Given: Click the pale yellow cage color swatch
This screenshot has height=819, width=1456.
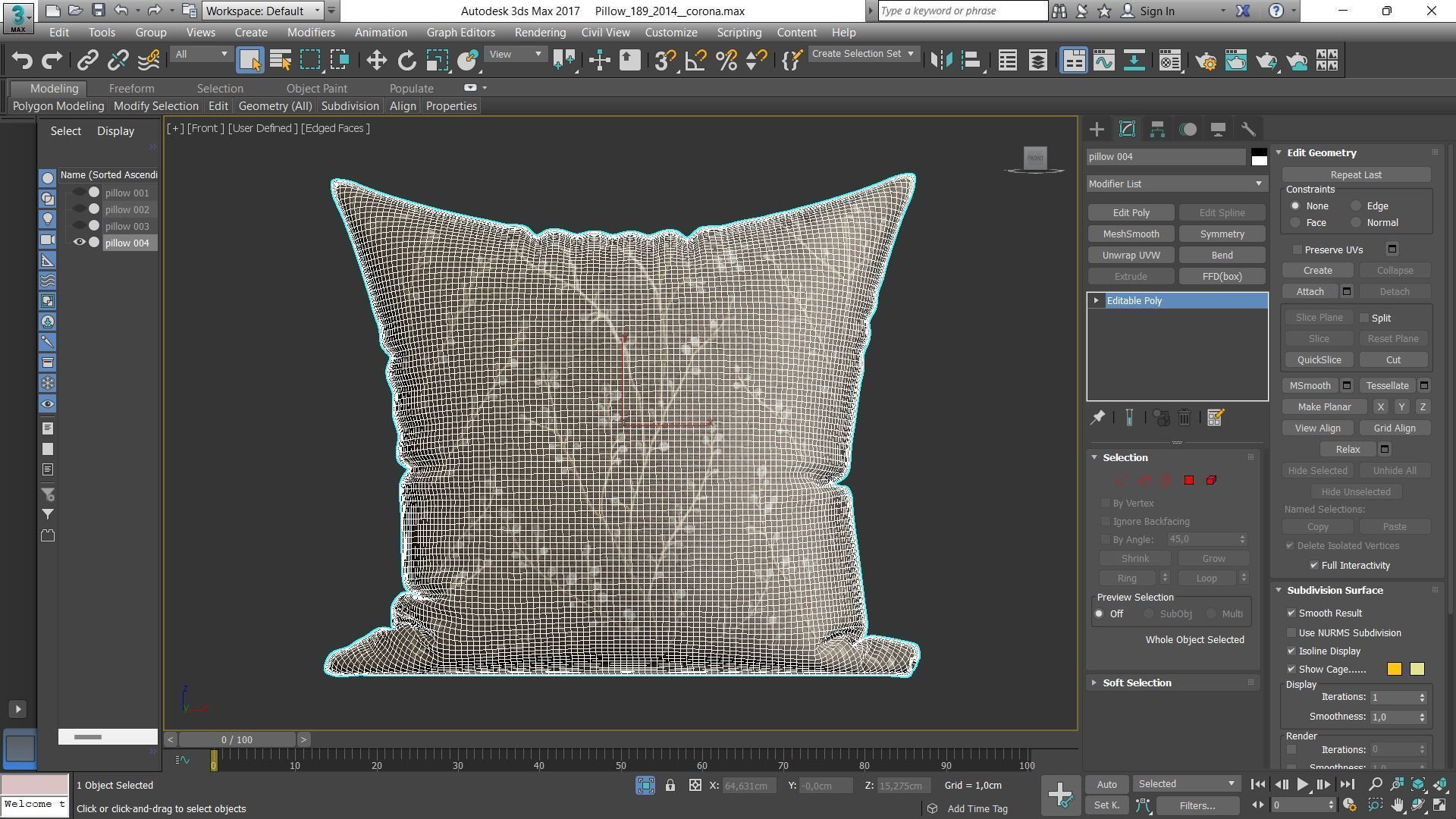Looking at the screenshot, I should click(1417, 670).
